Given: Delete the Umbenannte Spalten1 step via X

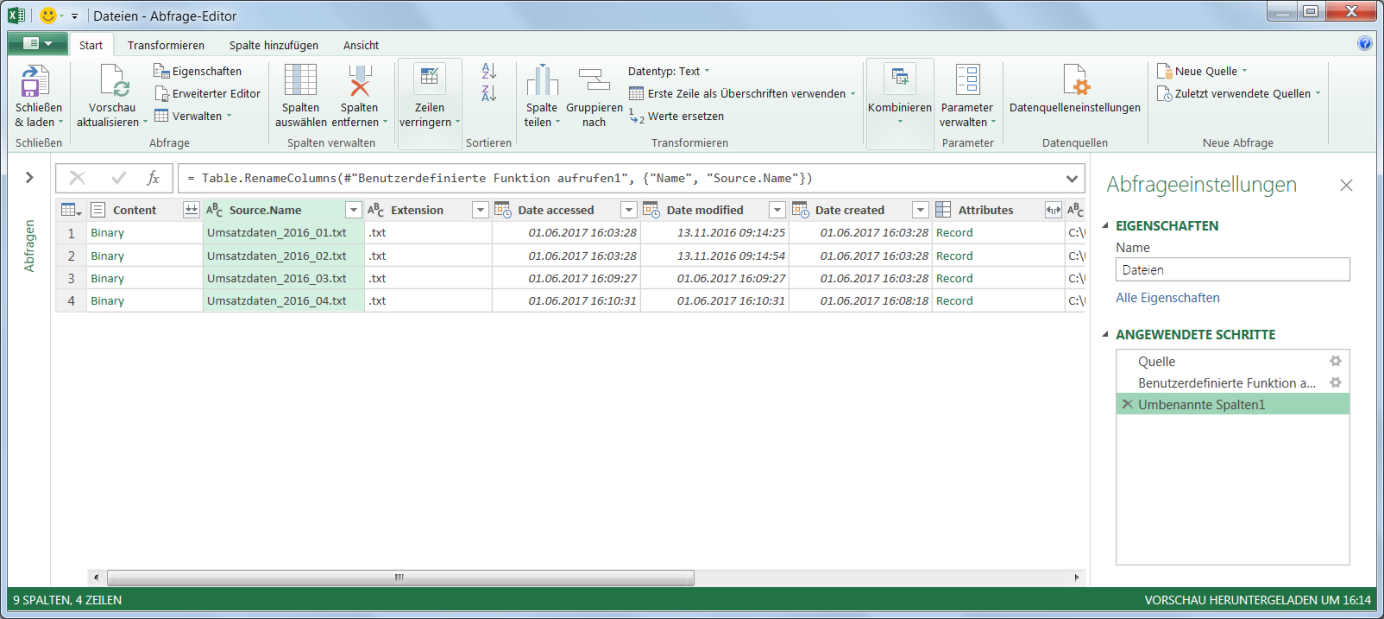Looking at the screenshot, I should pos(1128,404).
